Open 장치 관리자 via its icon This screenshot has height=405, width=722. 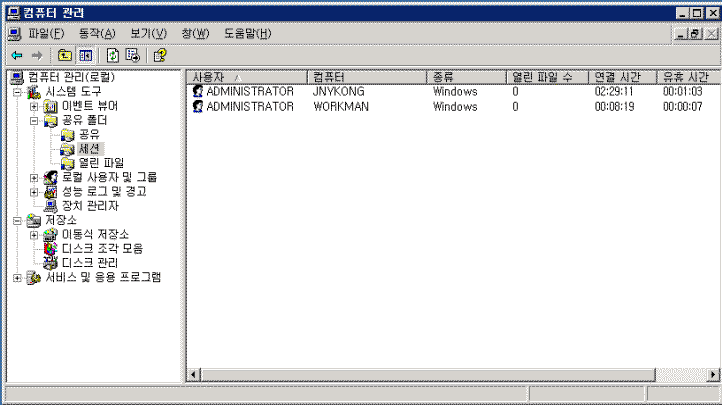point(50,206)
